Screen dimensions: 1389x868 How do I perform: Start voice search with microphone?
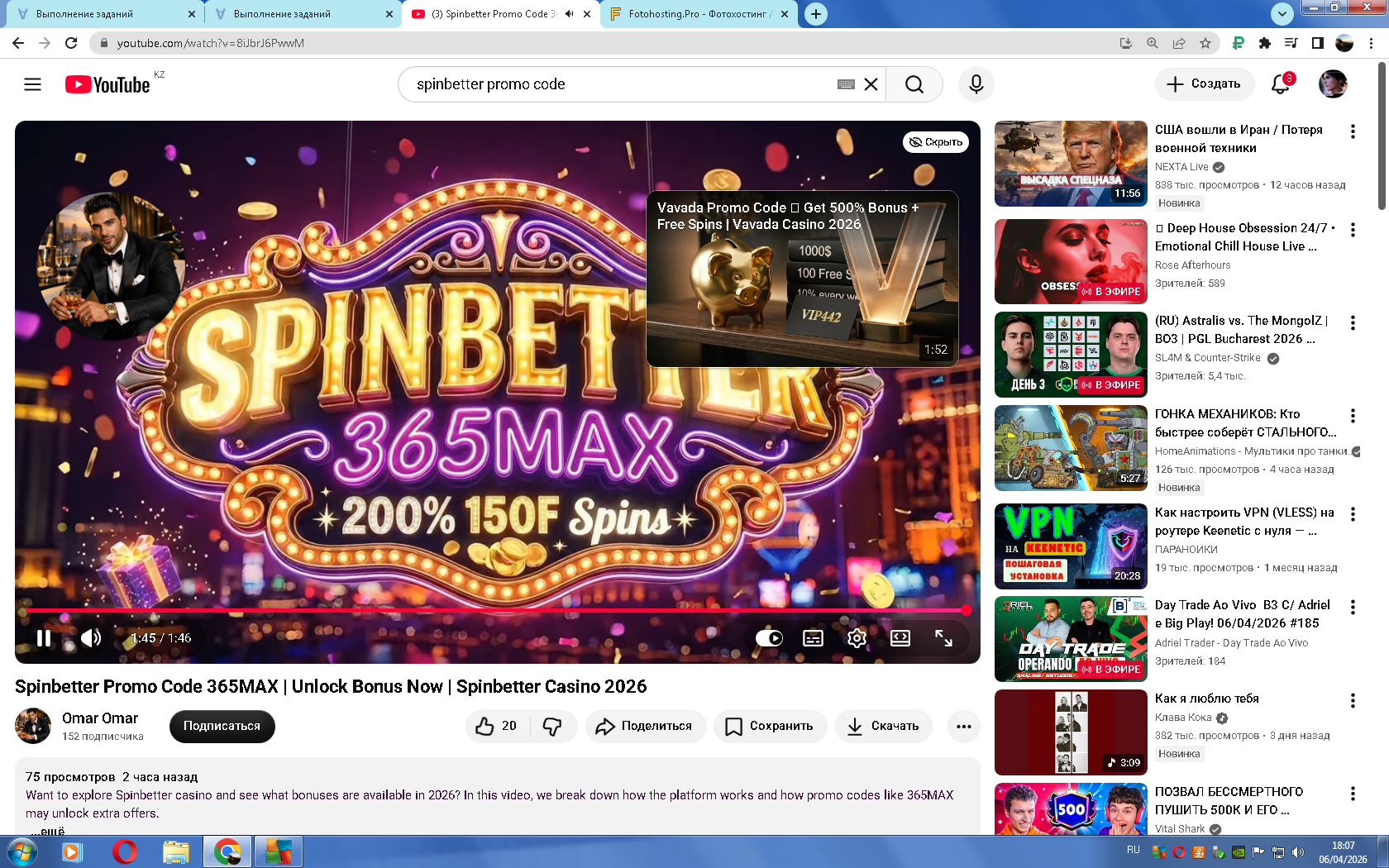click(976, 84)
